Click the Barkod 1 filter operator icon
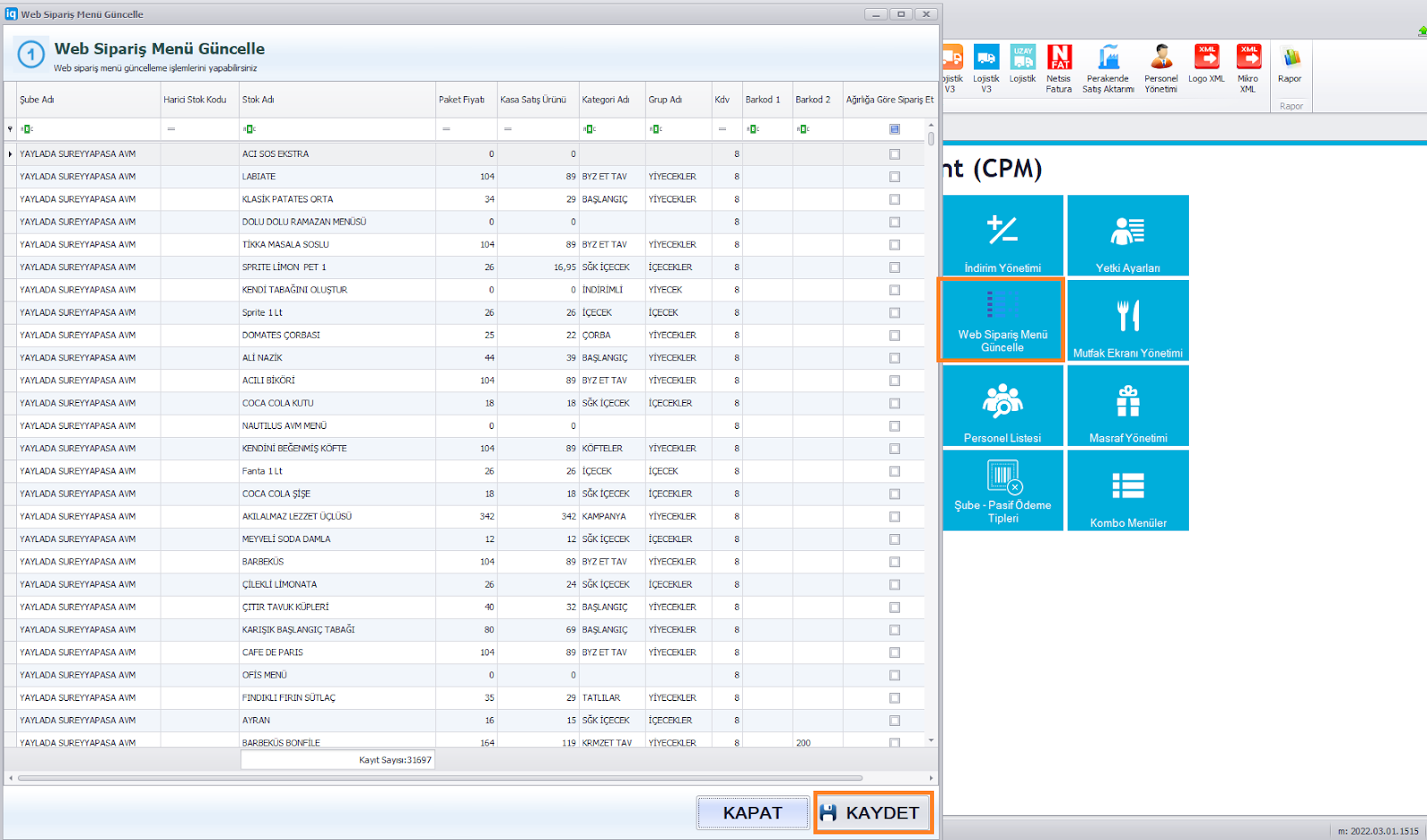Viewport: 1427px width, 840px height. (753, 129)
